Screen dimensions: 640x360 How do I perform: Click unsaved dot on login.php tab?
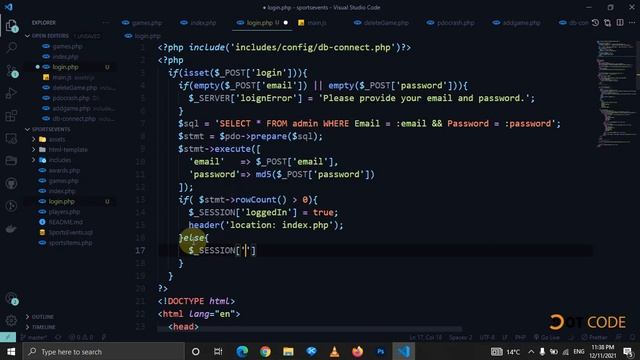[x=286, y=23]
